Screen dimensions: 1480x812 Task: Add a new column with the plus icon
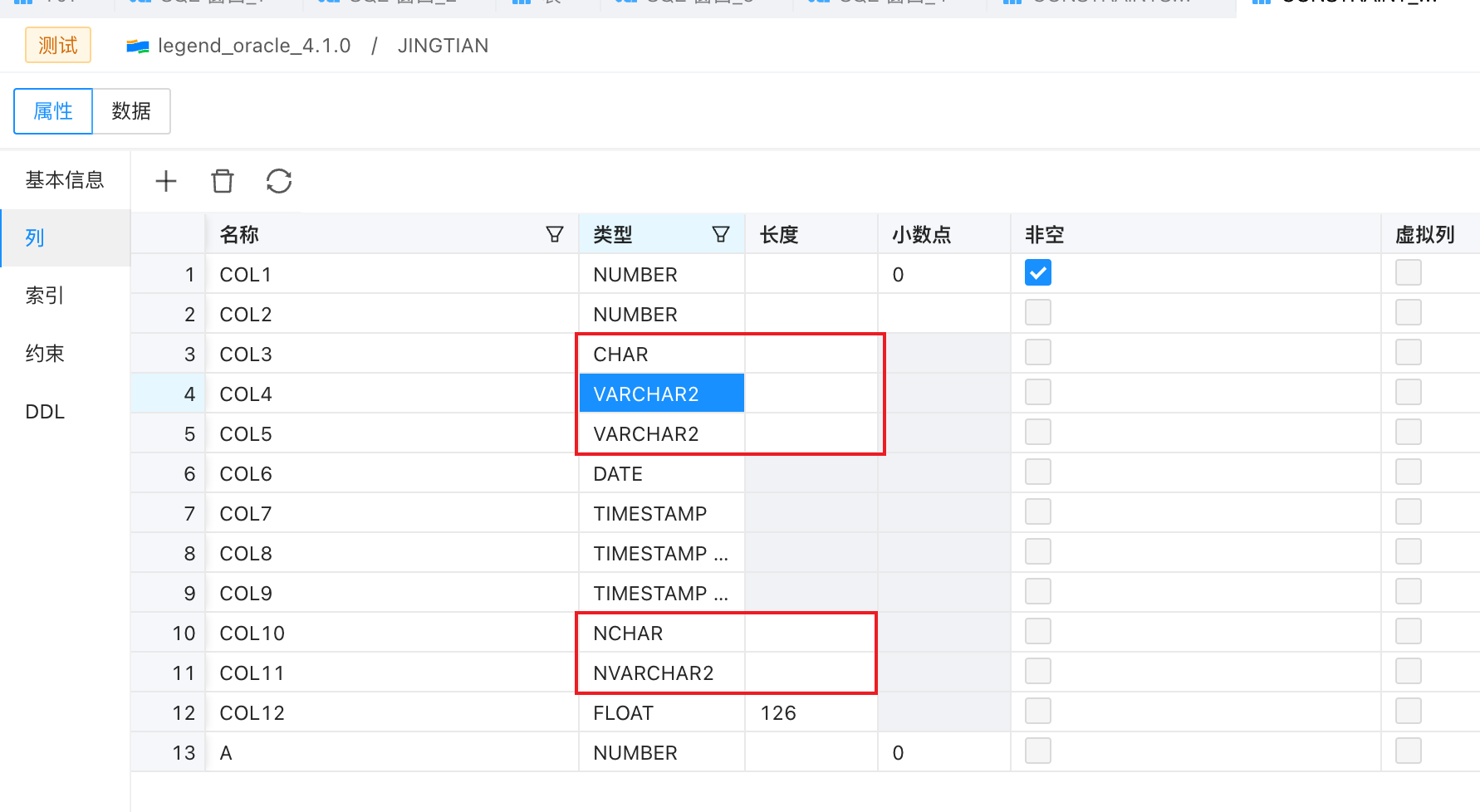tap(166, 181)
